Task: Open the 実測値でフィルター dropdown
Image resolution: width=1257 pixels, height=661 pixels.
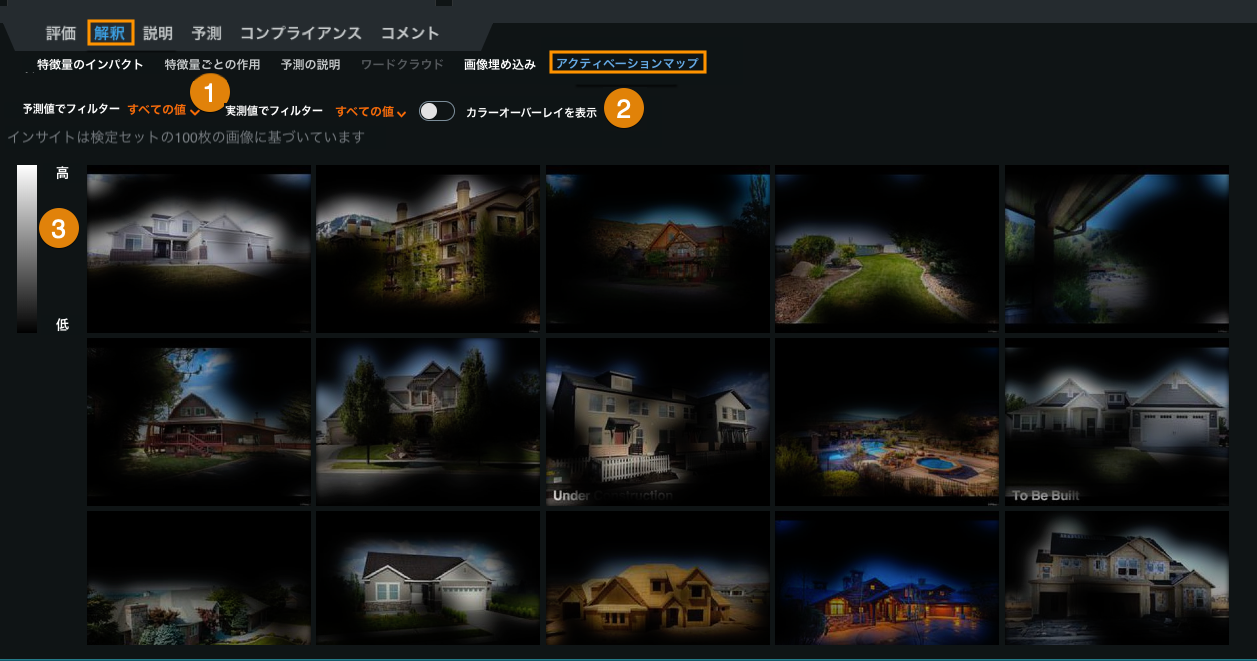Action: coord(370,111)
